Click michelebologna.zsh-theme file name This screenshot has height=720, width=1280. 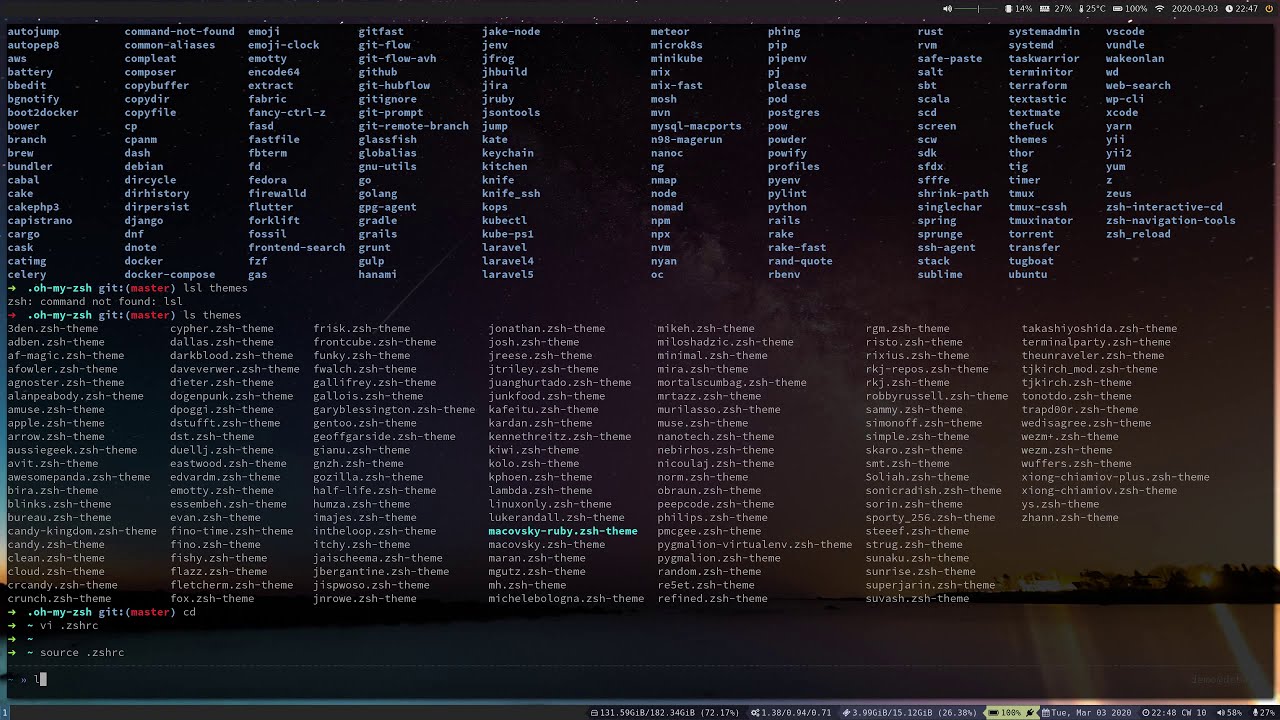566,599
